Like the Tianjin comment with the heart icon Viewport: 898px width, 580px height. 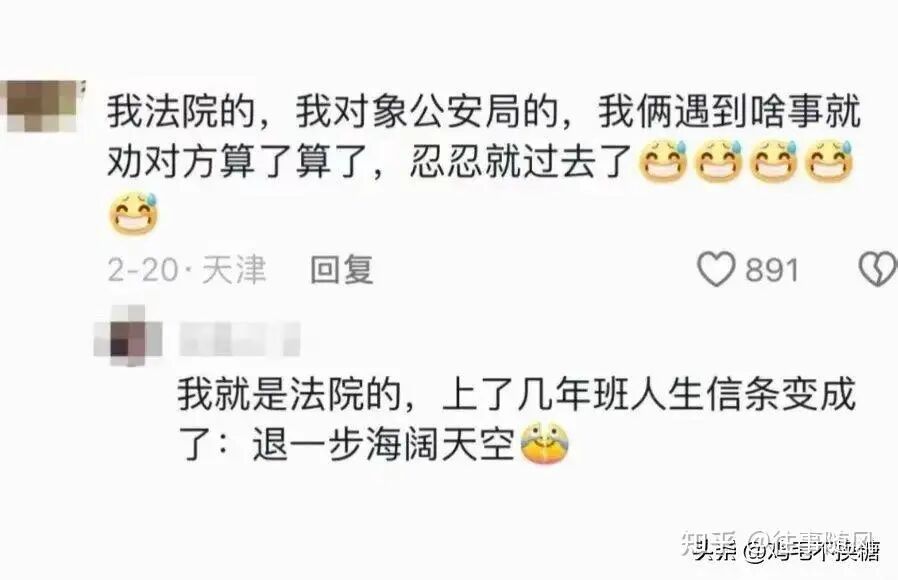click(x=716, y=269)
